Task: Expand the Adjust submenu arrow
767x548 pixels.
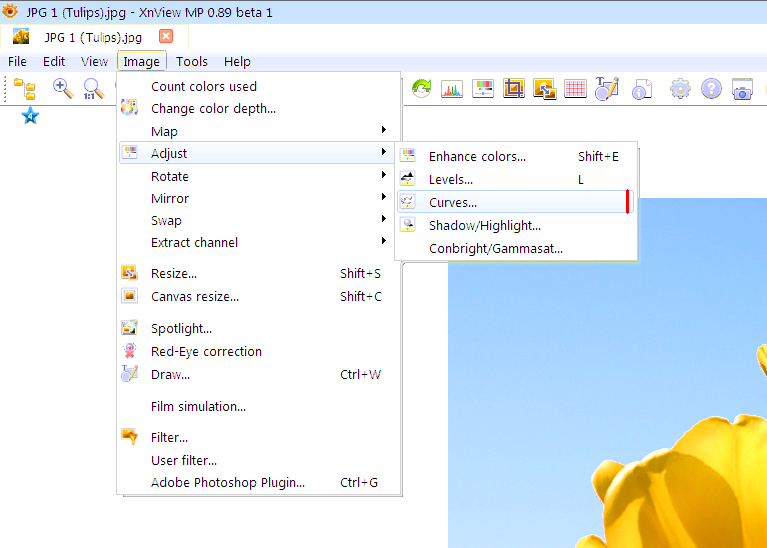Action: pyautogui.click(x=384, y=152)
